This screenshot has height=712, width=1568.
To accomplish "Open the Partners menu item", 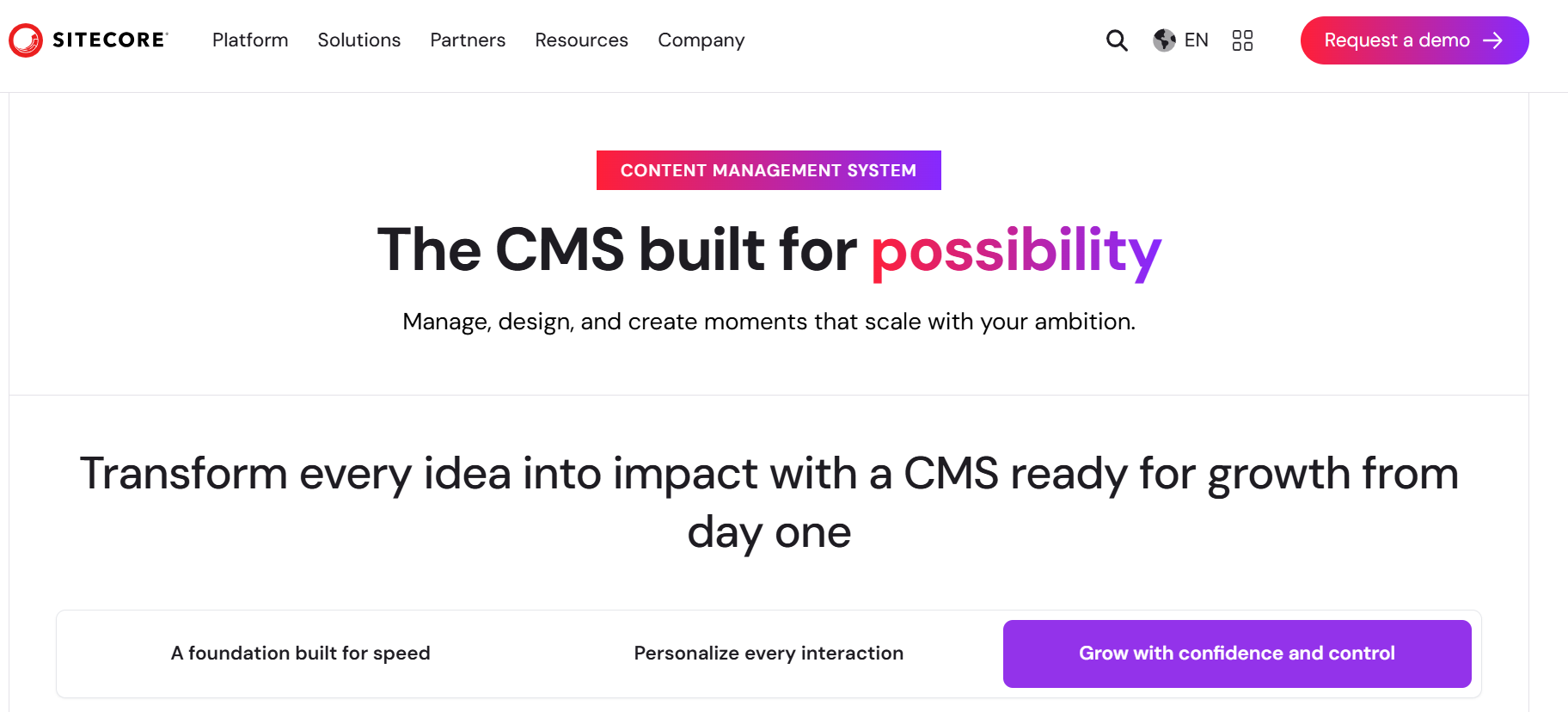I will pyautogui.click(x=468, y=40).
